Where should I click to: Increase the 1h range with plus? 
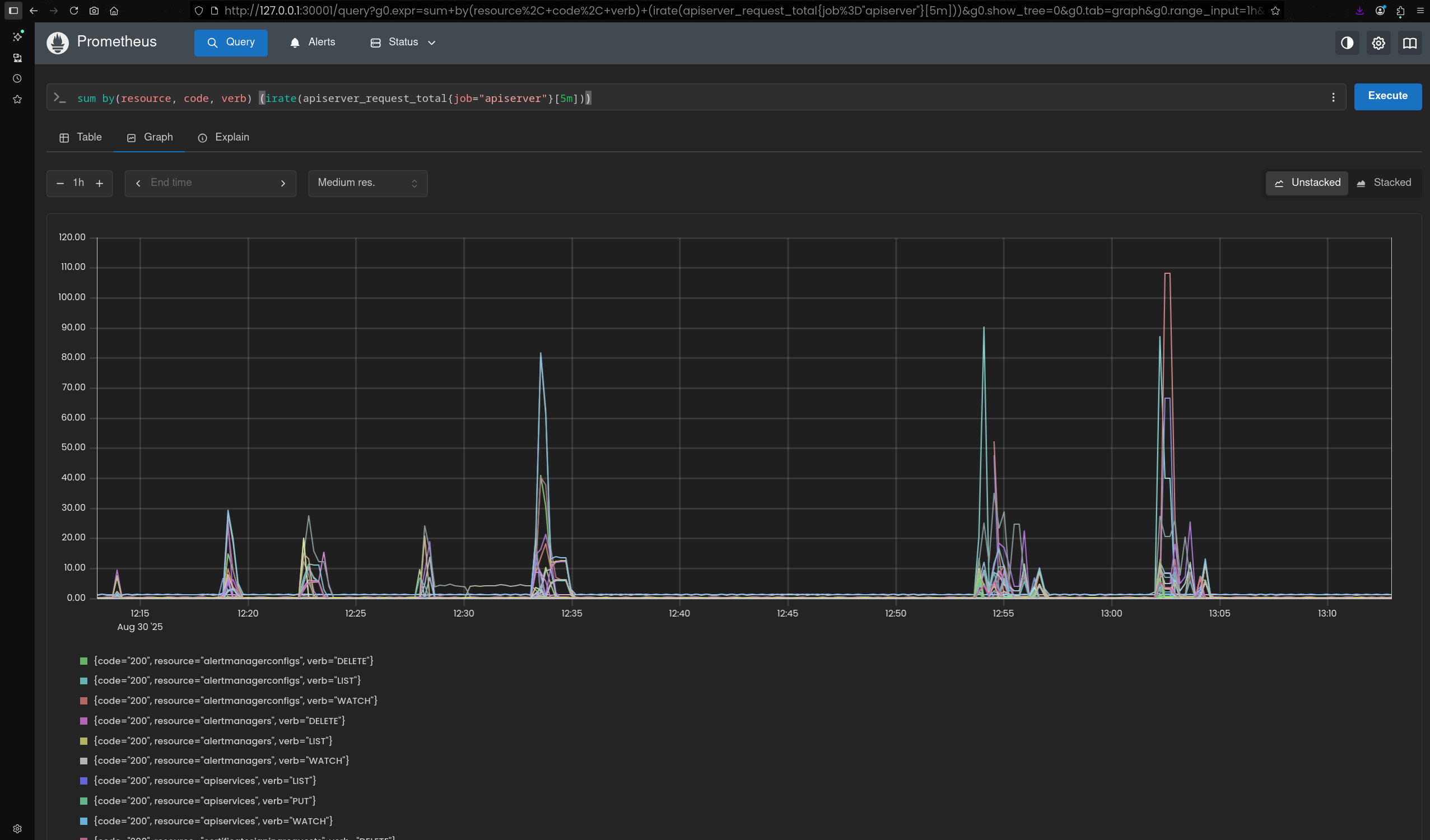pyautogui.click(x=99, y=183)
